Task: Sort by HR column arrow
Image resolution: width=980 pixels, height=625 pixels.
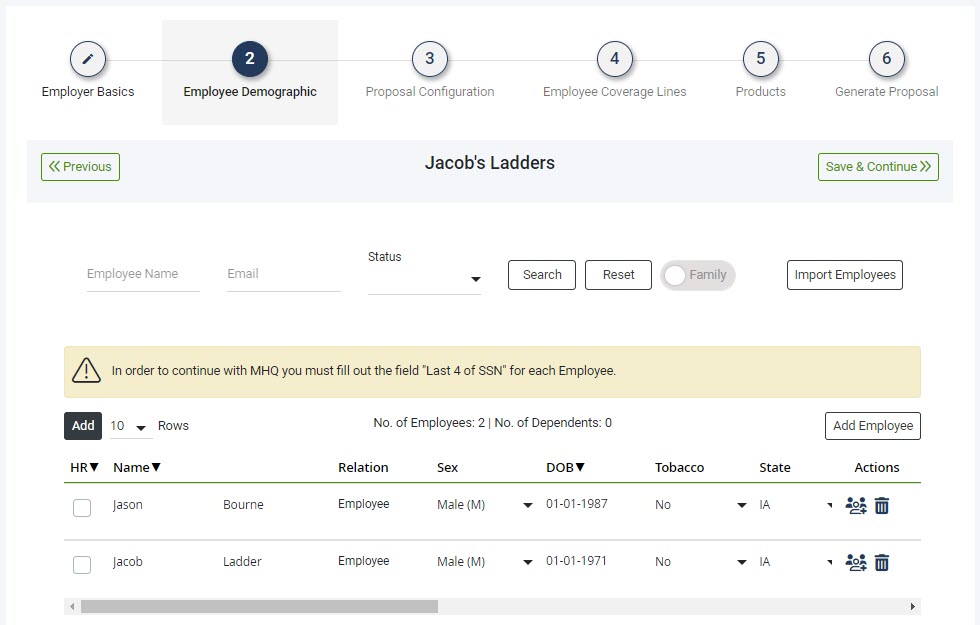Action: (94, 467)
